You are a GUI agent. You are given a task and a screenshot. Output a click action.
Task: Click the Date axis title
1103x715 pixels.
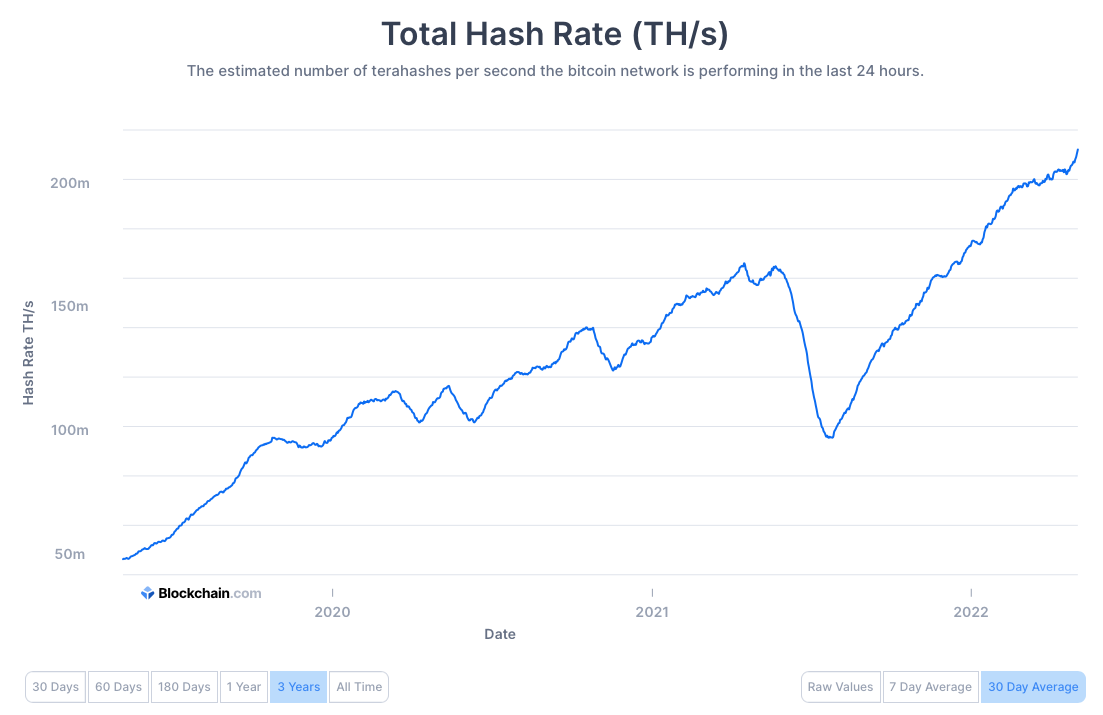point(500,634)
